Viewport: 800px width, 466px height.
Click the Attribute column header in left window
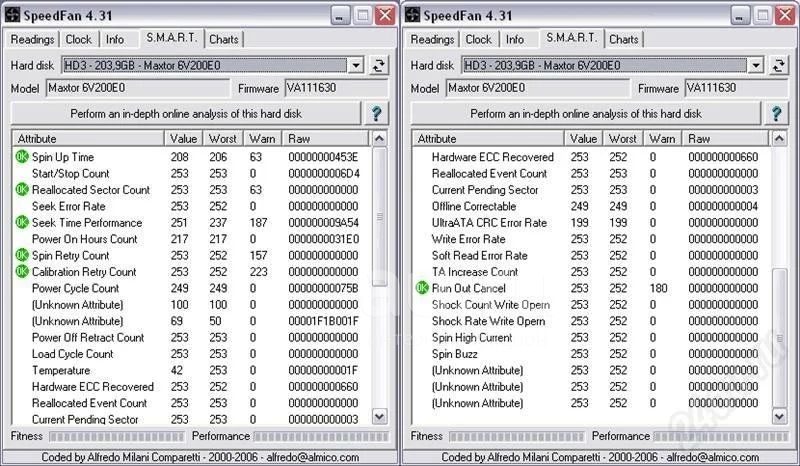[x=88, y=138]
